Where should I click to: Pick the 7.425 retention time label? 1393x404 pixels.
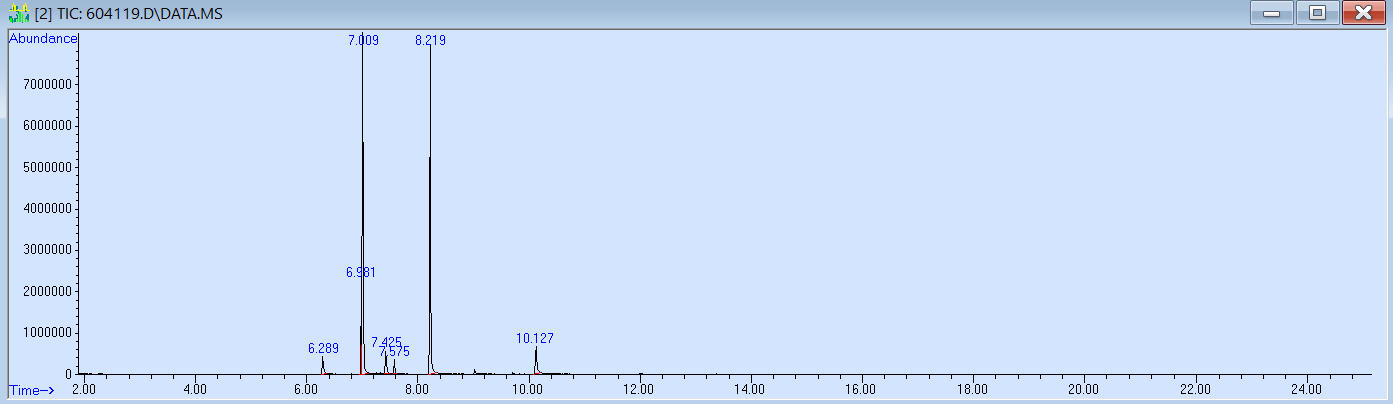click(386, 342)
